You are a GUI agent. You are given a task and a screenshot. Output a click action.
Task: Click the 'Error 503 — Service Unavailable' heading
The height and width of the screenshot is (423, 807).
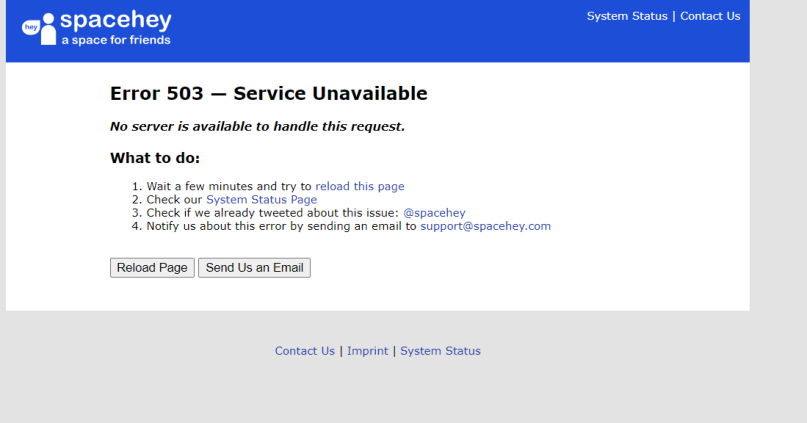point(268,94)
